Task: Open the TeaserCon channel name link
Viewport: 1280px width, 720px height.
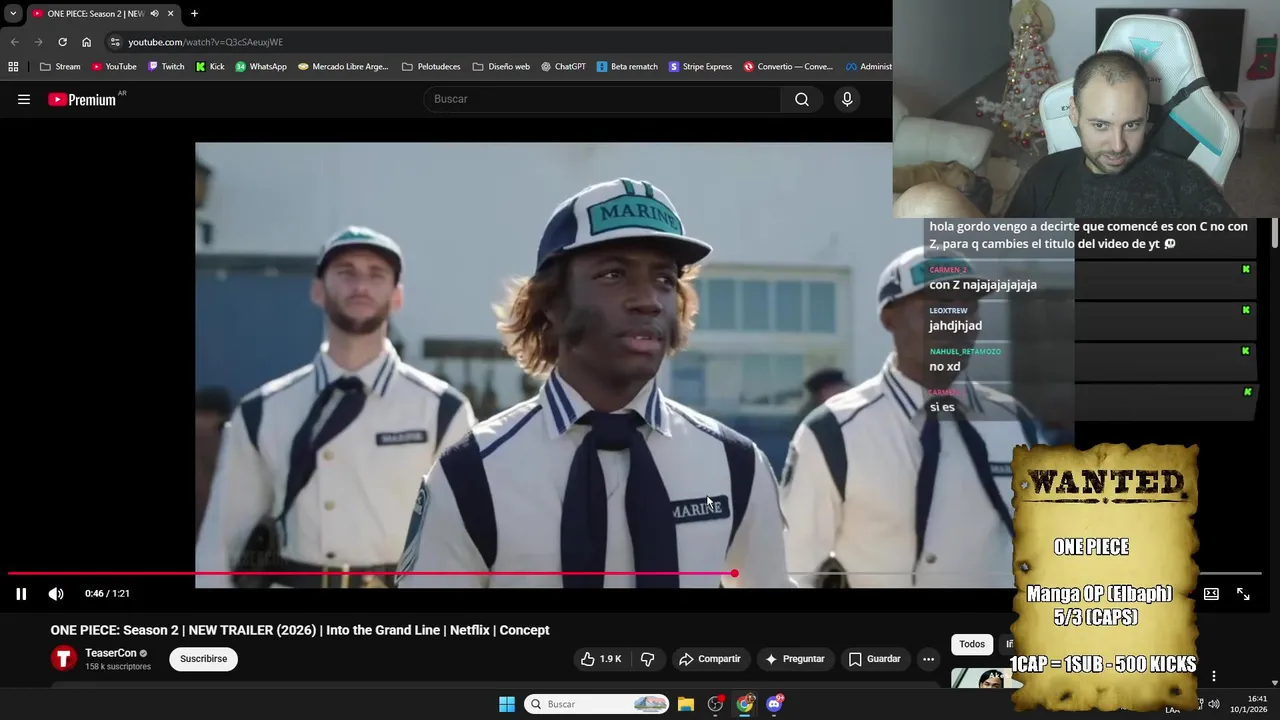Action: pyautogui.click(x=110, y=653)
